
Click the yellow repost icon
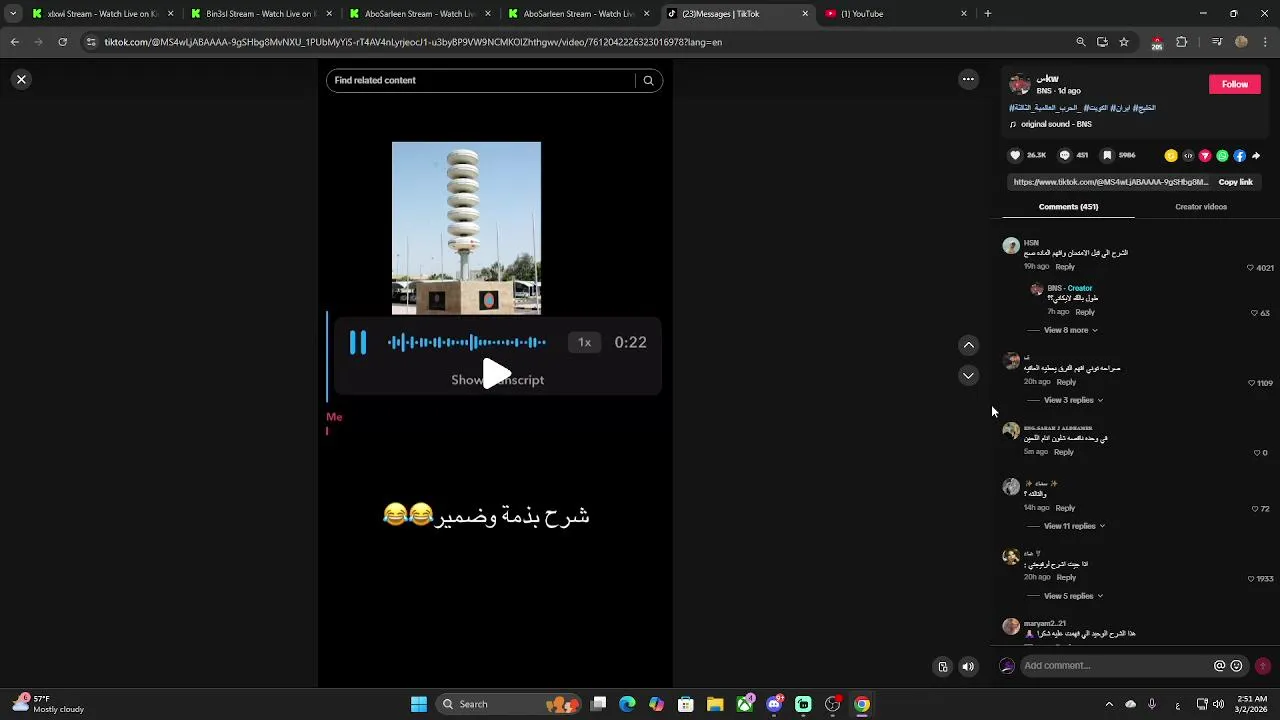[x=1171, y=156]
